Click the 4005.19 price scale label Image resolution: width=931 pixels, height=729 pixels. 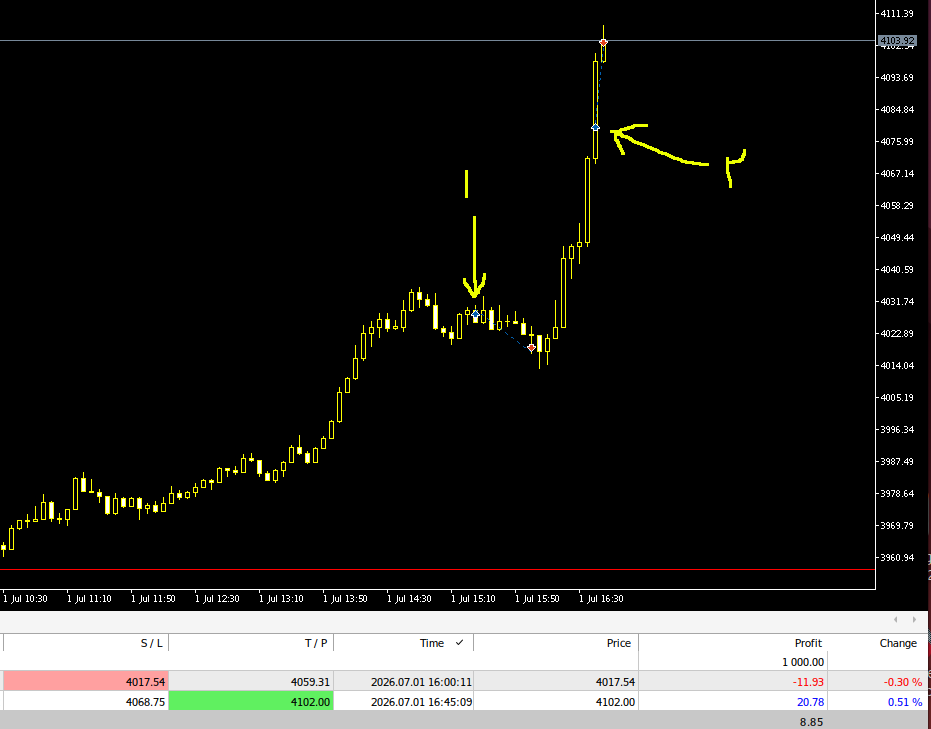point(897,397)
